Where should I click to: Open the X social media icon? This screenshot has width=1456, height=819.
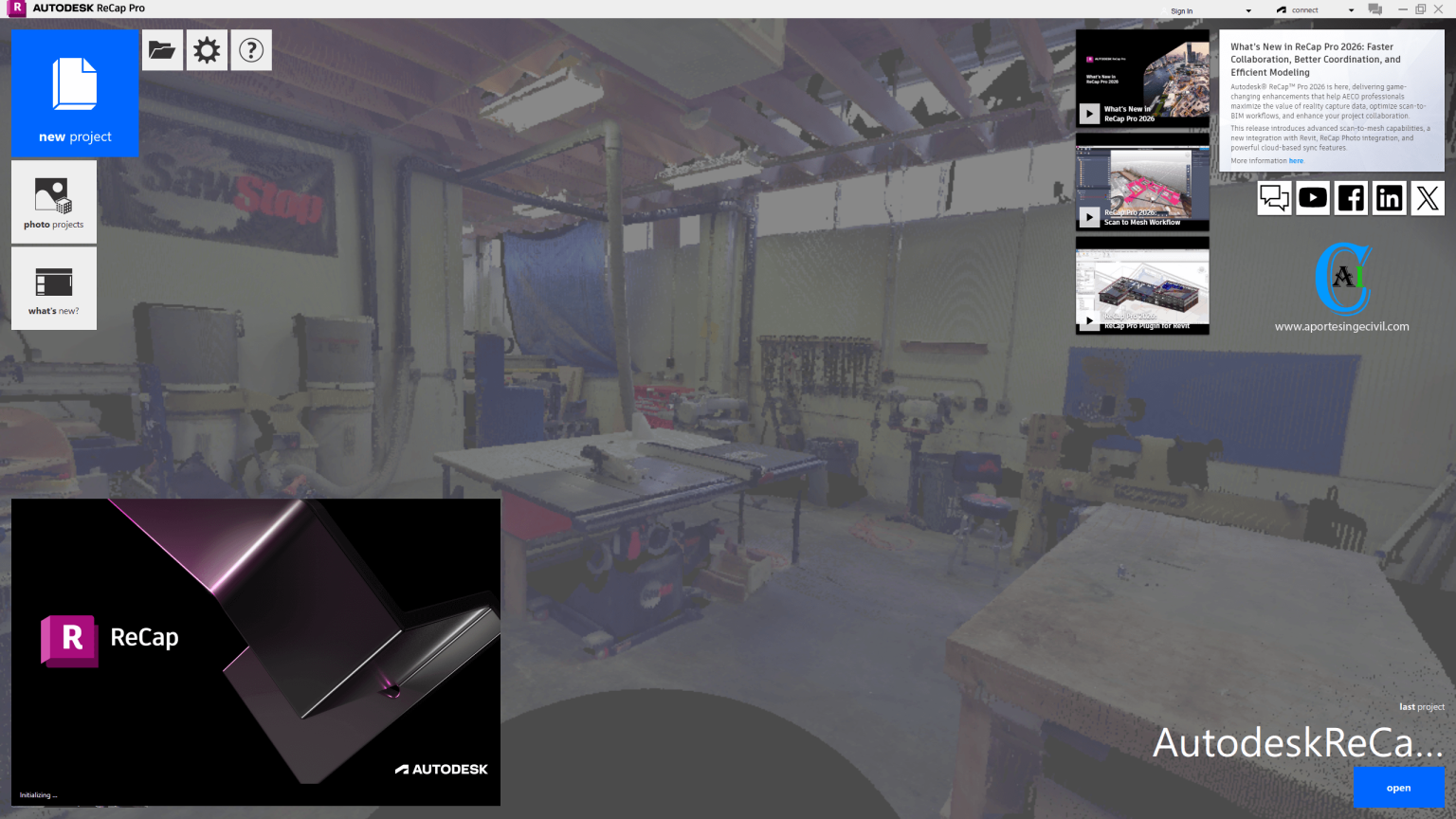click(x=1427, y=198)
